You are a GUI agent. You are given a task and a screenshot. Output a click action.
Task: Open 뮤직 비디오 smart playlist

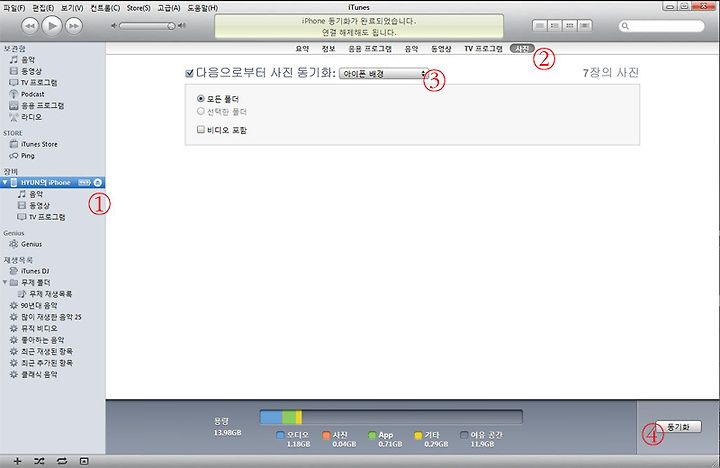pyautogui.click(x=39, y=328)
